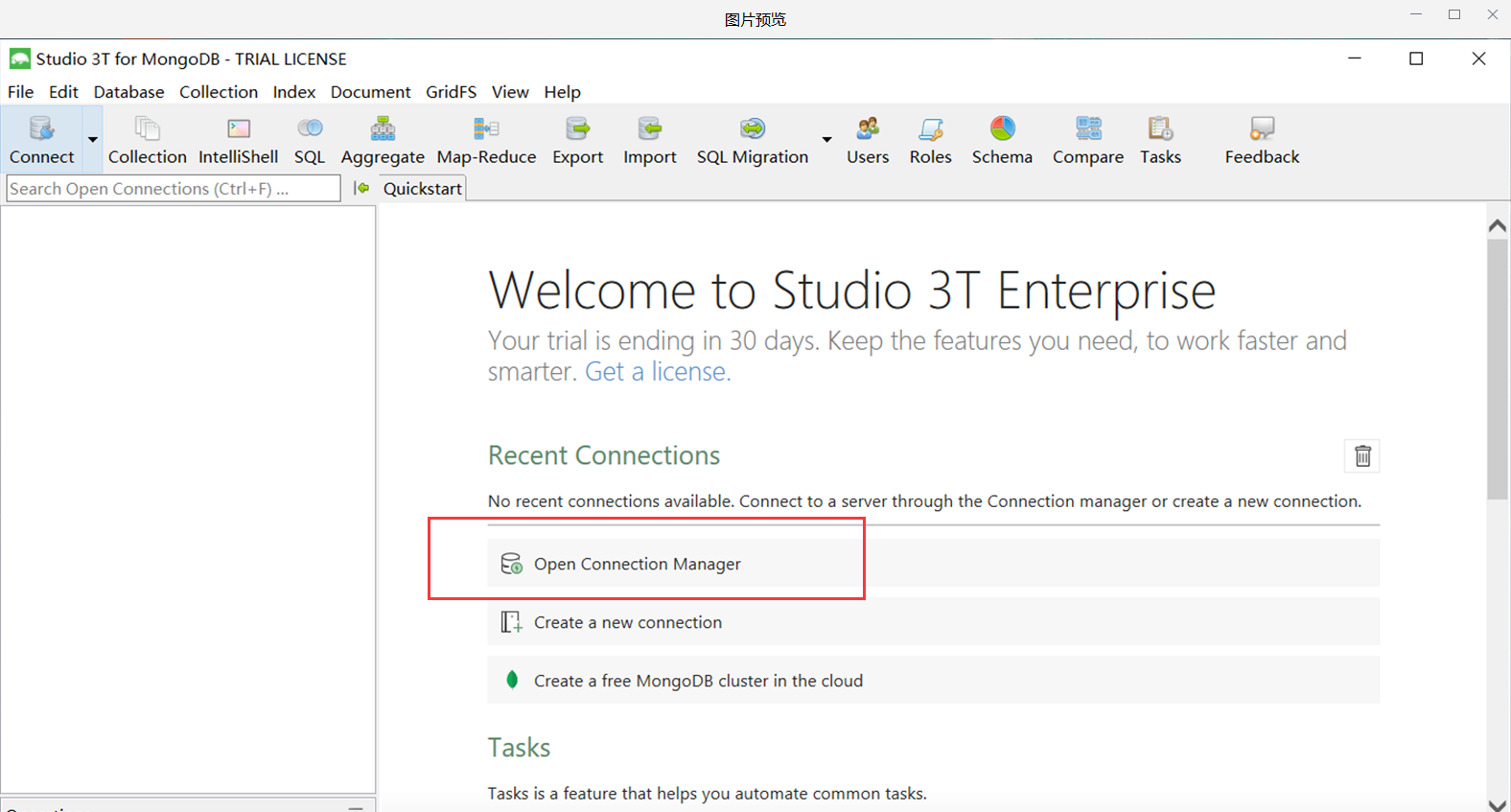The image size is (1511, 812).
Task: Open the Roles tool
Action: click(x=930, y=140)
